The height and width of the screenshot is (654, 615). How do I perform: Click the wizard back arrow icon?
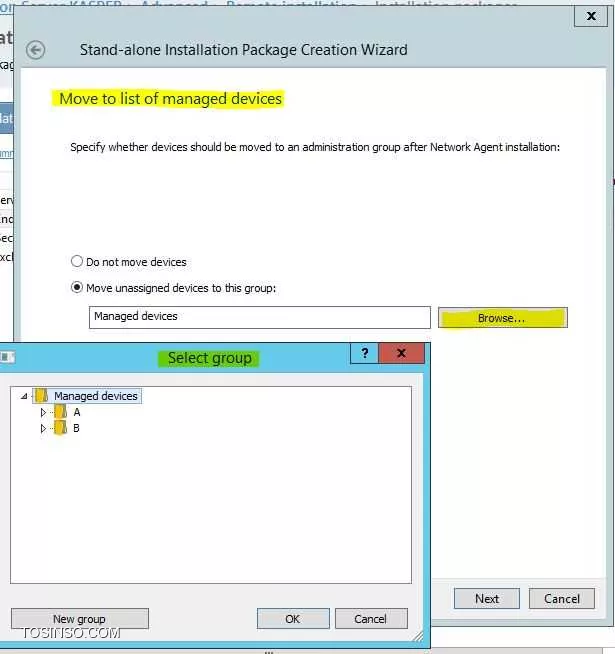pyautogui.click(x=35, y=50)
